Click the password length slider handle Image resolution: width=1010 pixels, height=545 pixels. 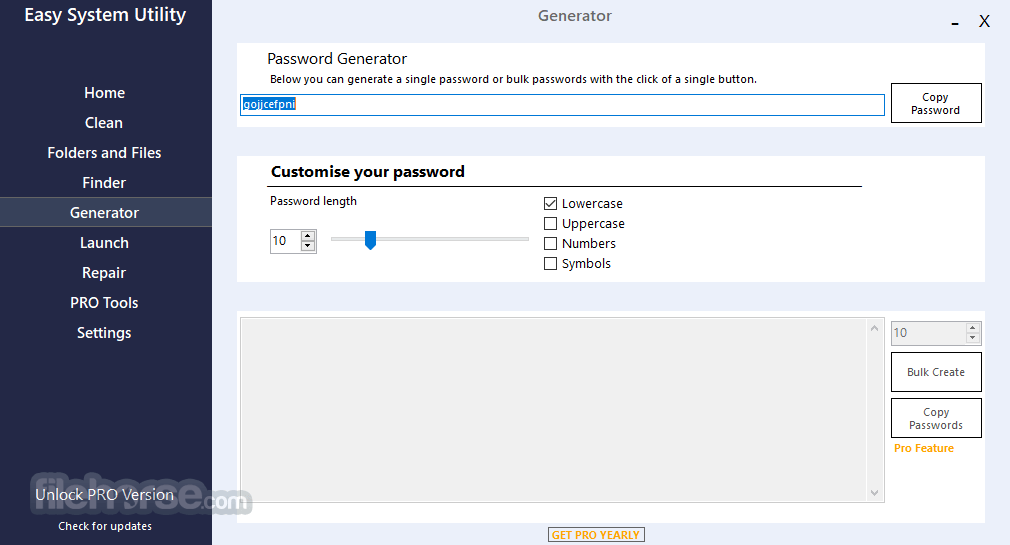pyautogui.click(x=370, y=240)
